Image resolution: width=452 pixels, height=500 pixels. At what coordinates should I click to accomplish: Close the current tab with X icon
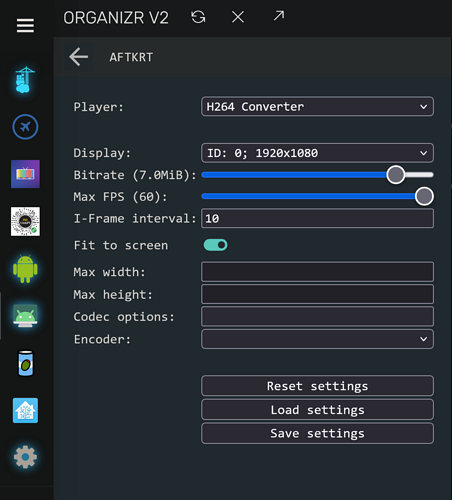point(238,17)
